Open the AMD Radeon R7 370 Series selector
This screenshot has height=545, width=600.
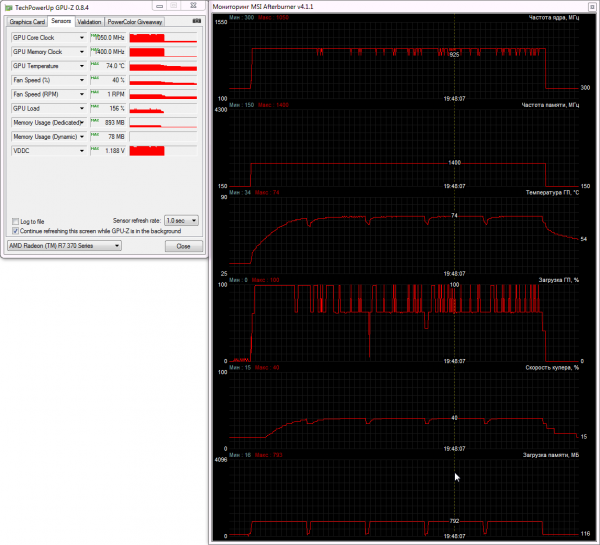pyautogui.click(x=64, y=246)
